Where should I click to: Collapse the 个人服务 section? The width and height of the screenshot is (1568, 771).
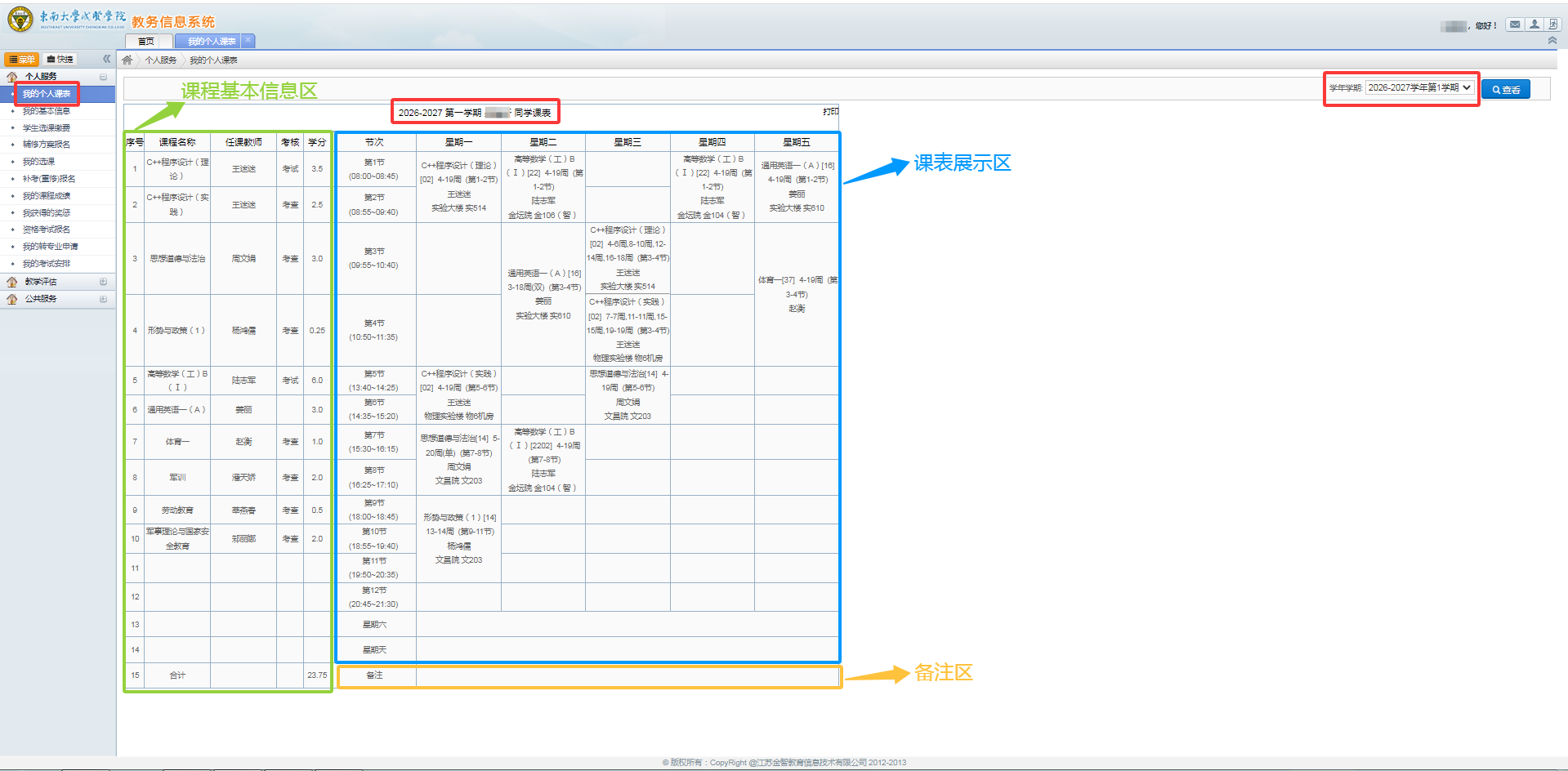point(103,77)
